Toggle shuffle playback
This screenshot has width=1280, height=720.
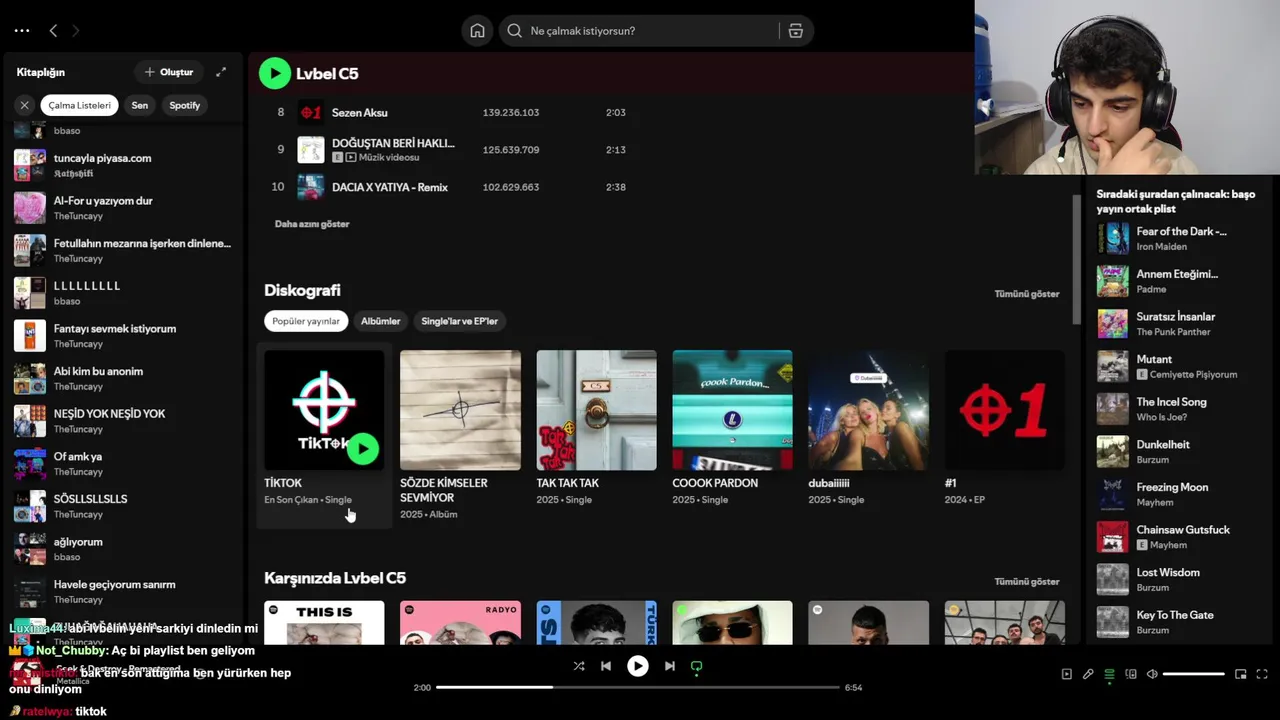point(578,666)
